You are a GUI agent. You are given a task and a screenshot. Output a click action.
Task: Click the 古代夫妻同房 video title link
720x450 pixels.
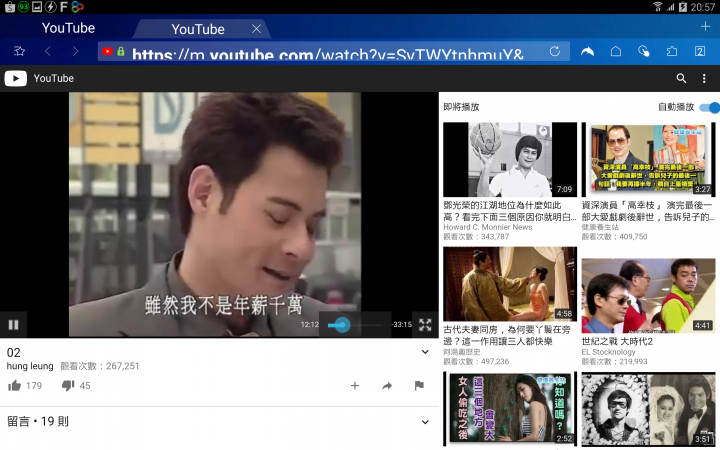click(507, 335)
